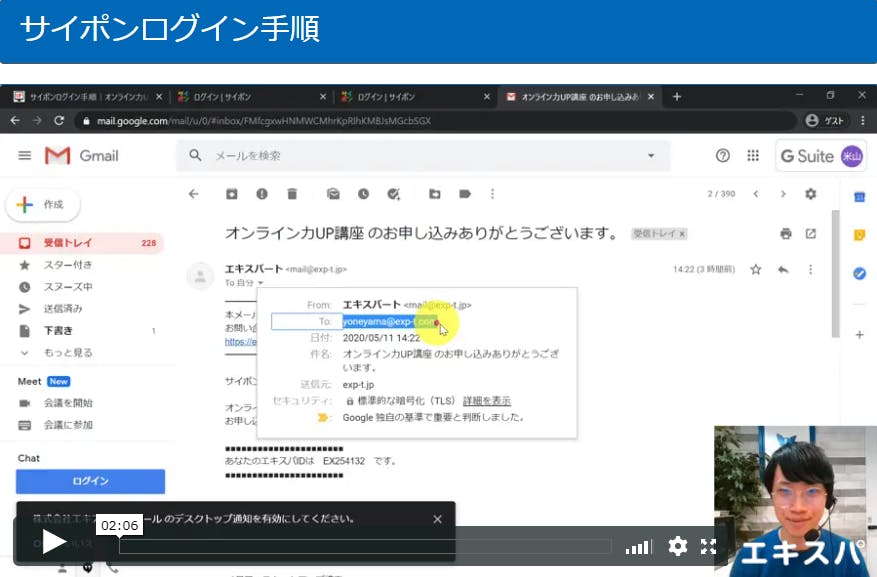
Task: Open 受信トレイ folder in sidebar
Action: click(x=68, y=243)
